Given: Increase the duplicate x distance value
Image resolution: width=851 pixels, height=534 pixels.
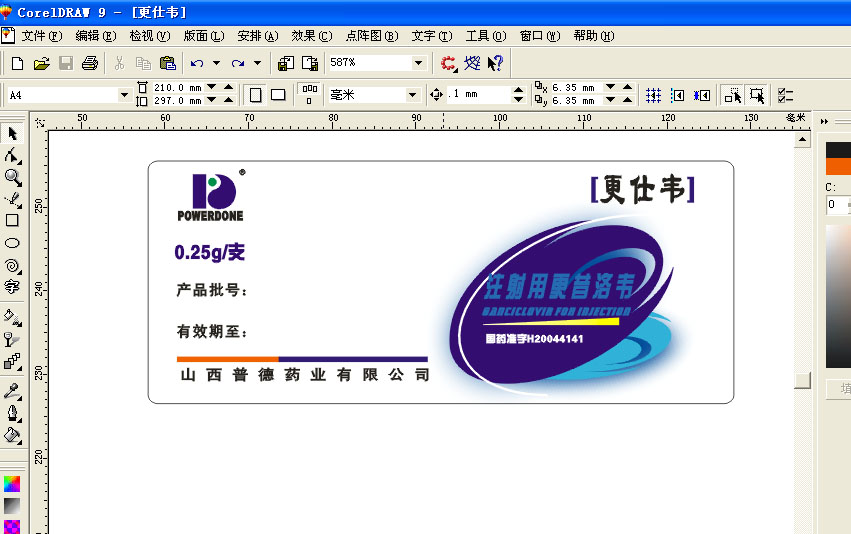Looking at the screenshot, I should click(x=628, y=87).
